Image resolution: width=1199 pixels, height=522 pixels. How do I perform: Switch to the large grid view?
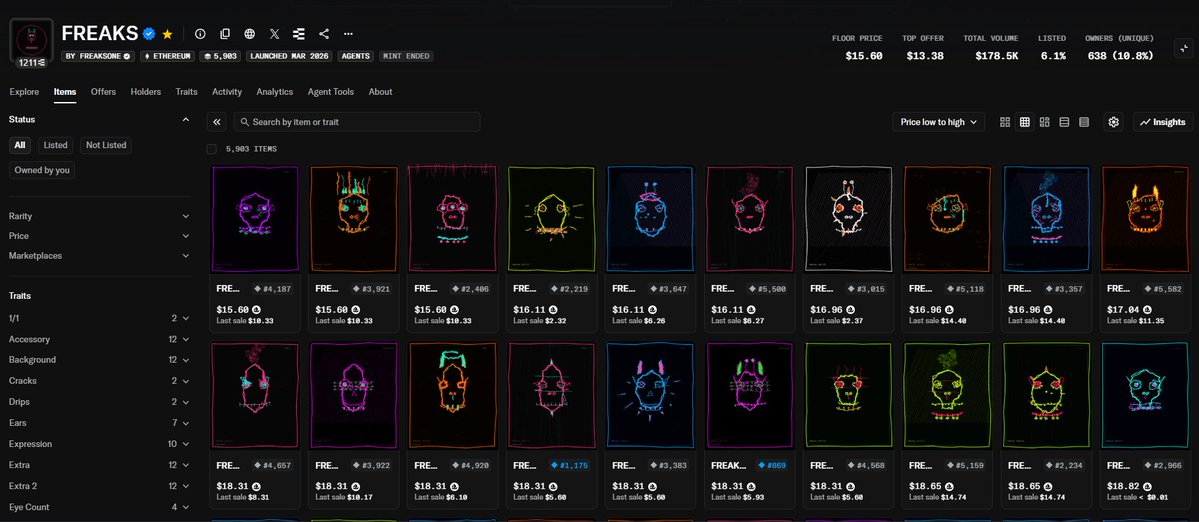(1005, 122)
